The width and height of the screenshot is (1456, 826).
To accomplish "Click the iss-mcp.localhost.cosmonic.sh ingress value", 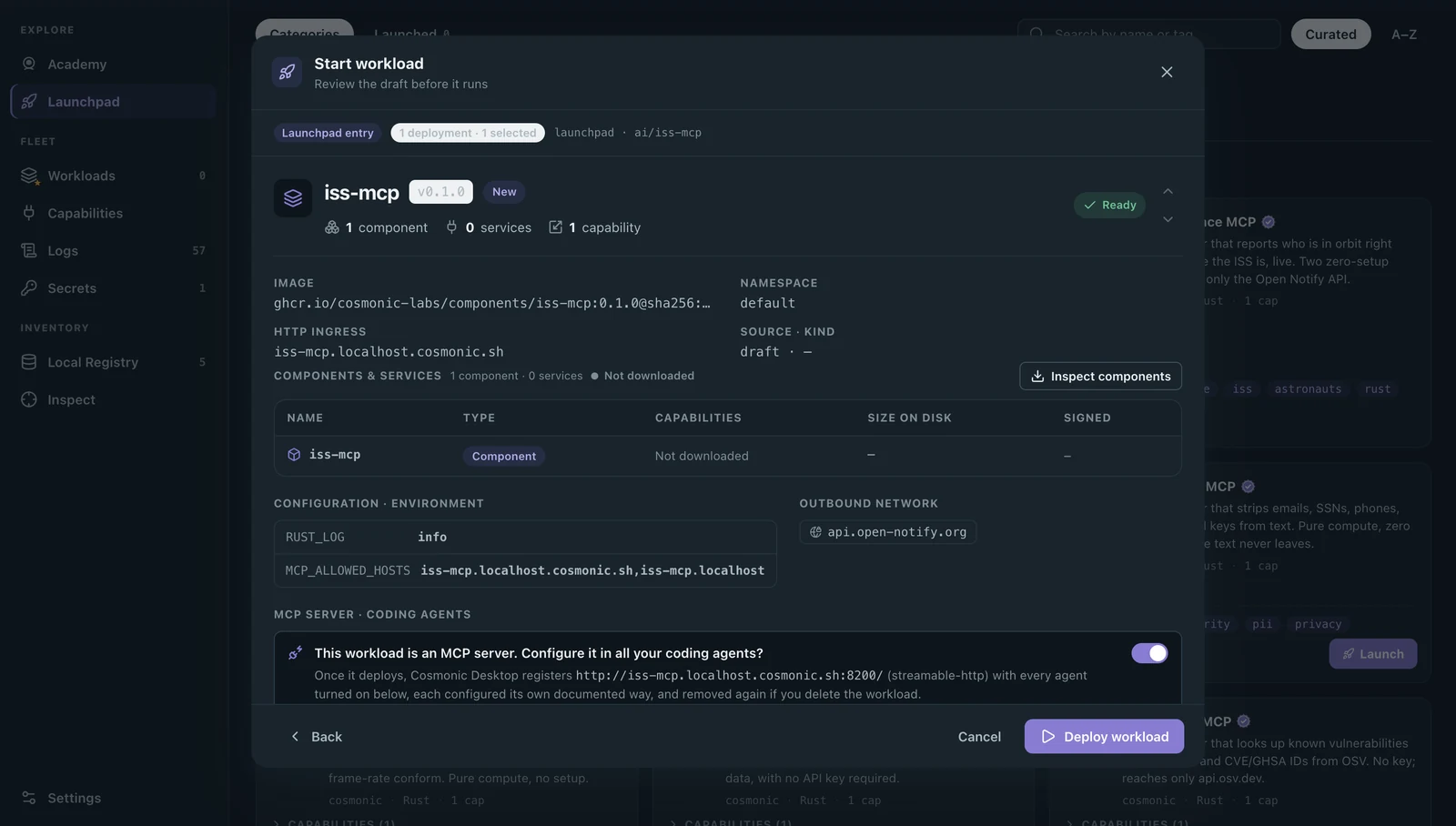I will [x=389, y=352].
